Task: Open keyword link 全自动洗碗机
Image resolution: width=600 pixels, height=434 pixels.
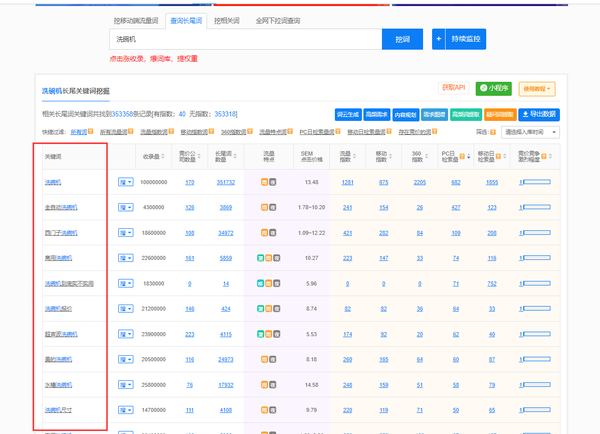Action: [61, 207]
